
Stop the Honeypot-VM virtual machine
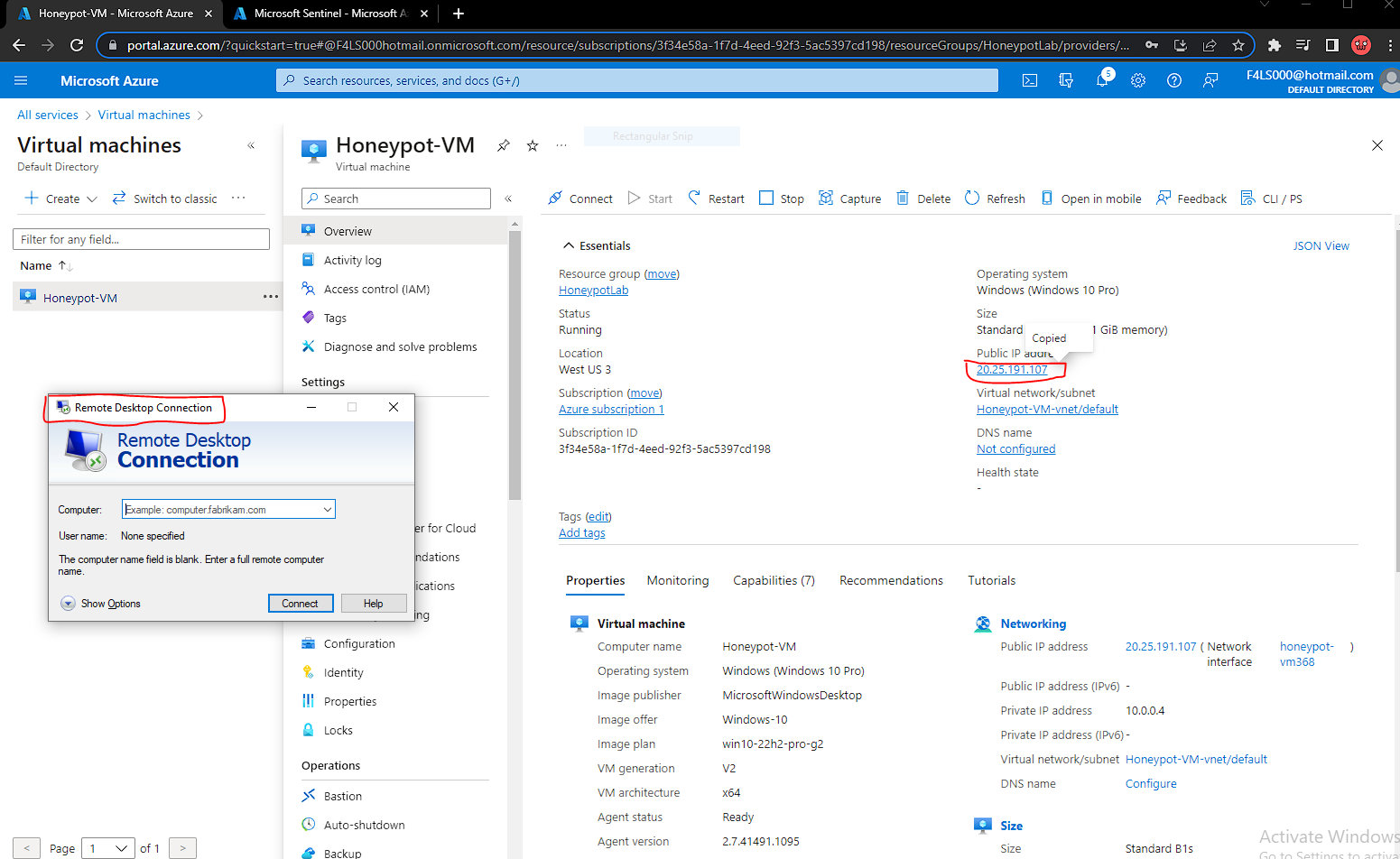click(x=782, y=199)
